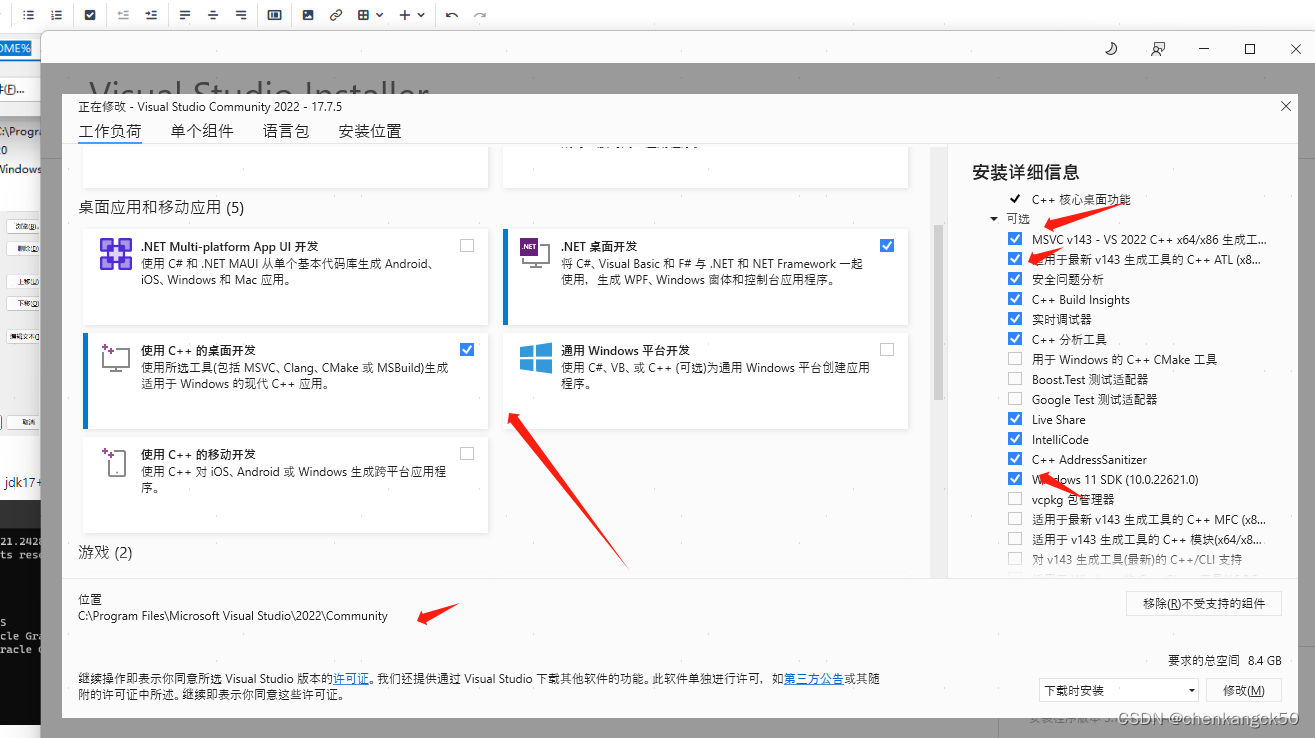Check the .NET Multi-platform App UI 开发 workload
Screen dimensions: 1315x738
pyautogui.click(x=467, y=246)
